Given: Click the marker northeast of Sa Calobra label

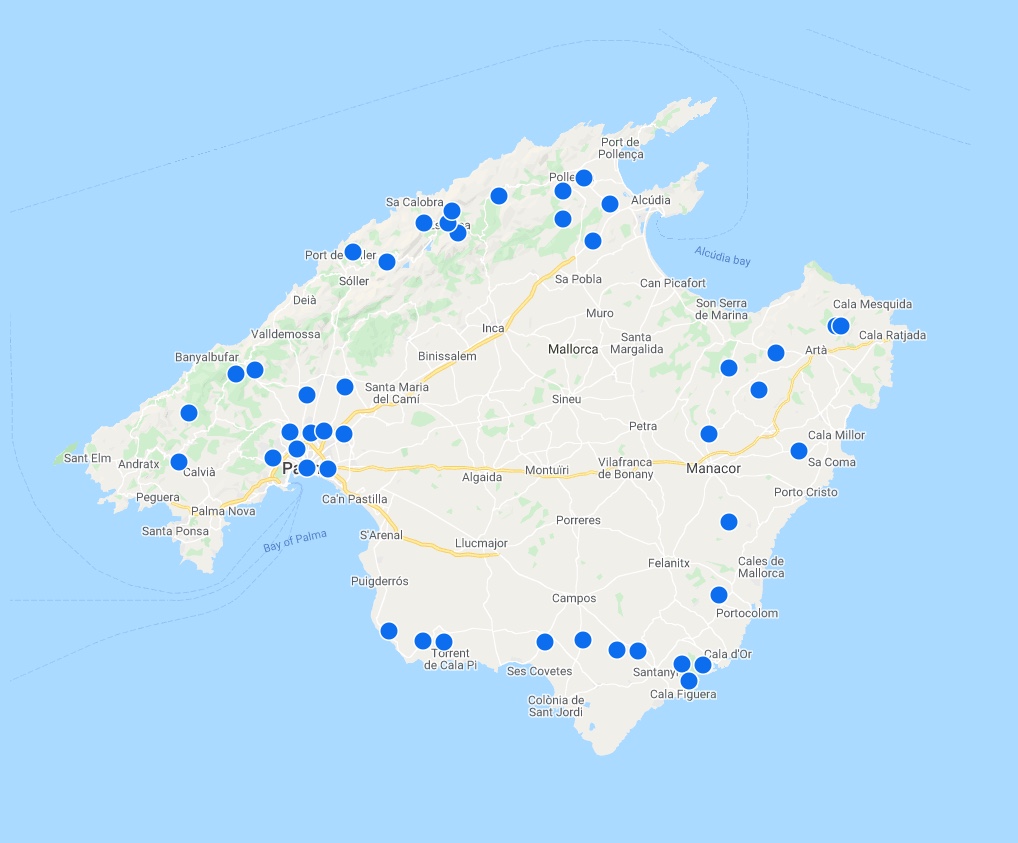Looking at the screenshot, I should [x=499, y=196].
